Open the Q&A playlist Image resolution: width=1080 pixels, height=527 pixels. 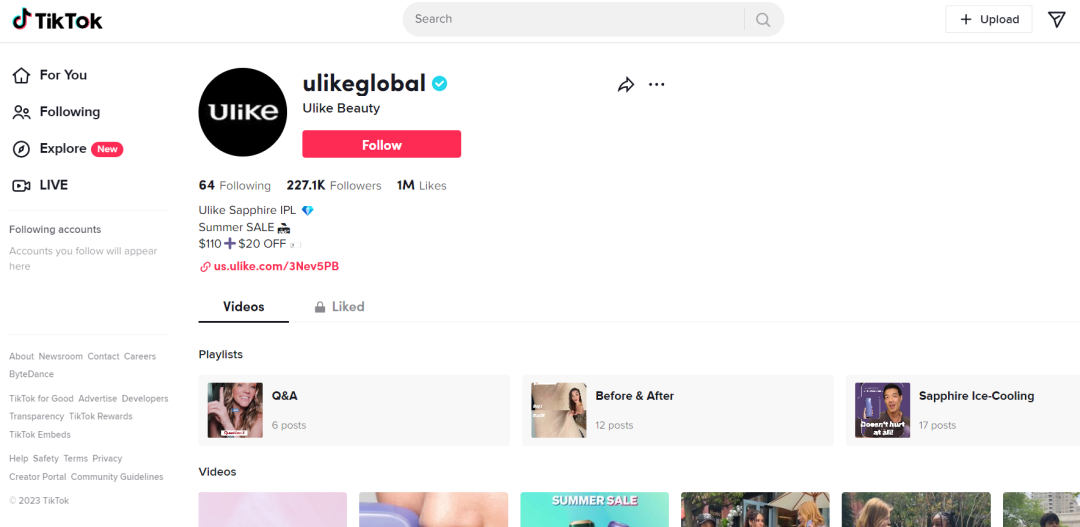354,411
